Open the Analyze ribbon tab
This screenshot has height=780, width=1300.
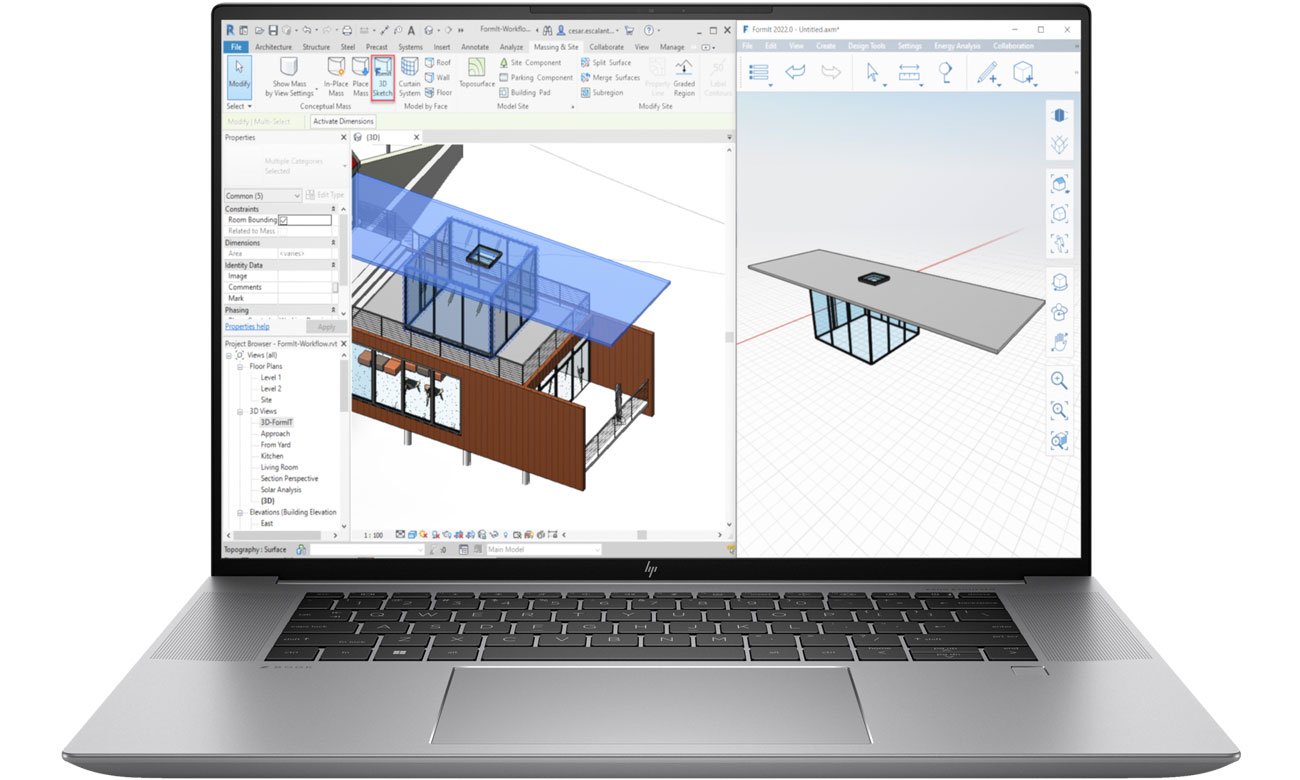(x=511, y=47)
